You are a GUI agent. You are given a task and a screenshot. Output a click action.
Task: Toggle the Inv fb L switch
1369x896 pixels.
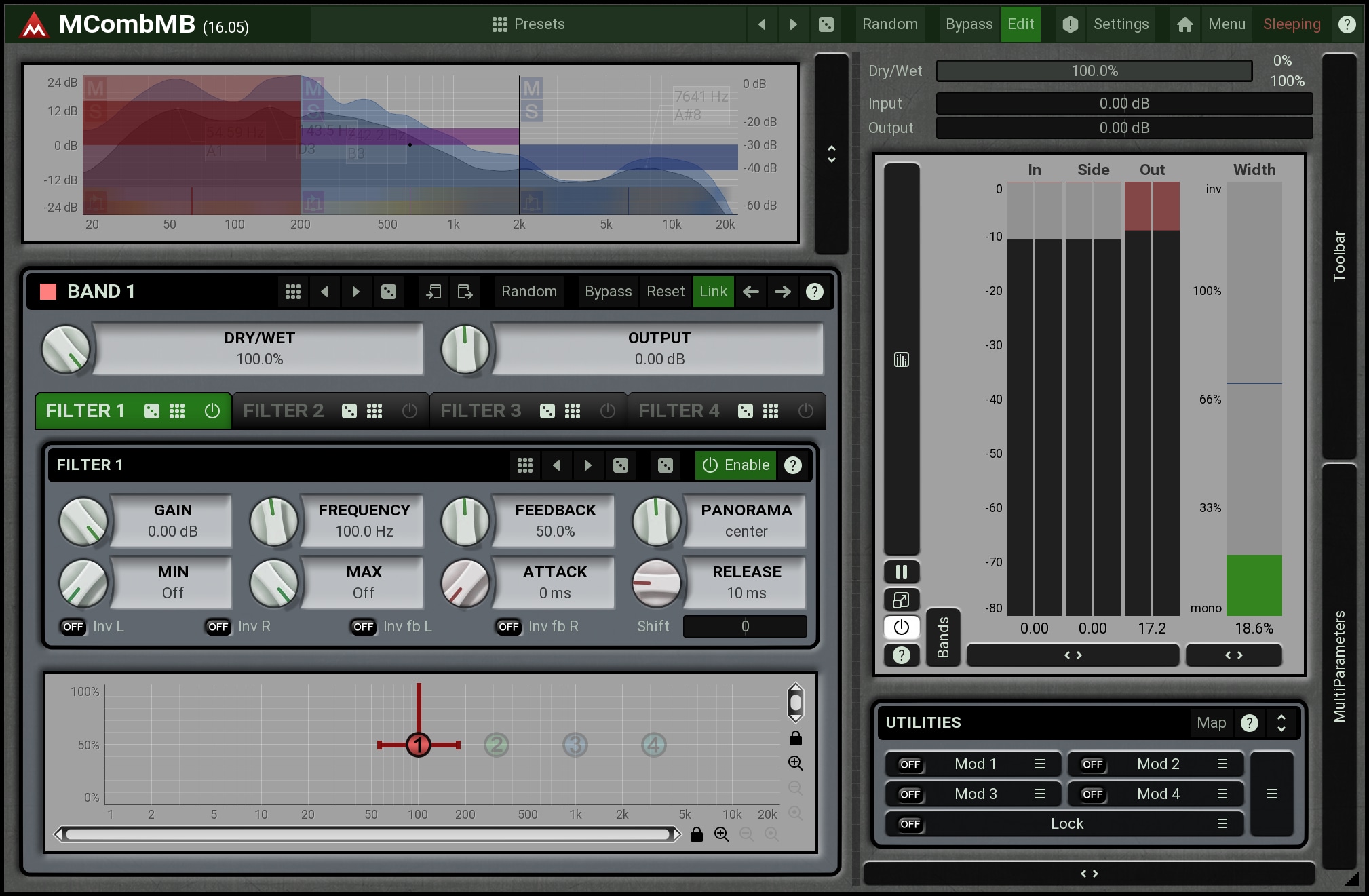tap(364, 627)
